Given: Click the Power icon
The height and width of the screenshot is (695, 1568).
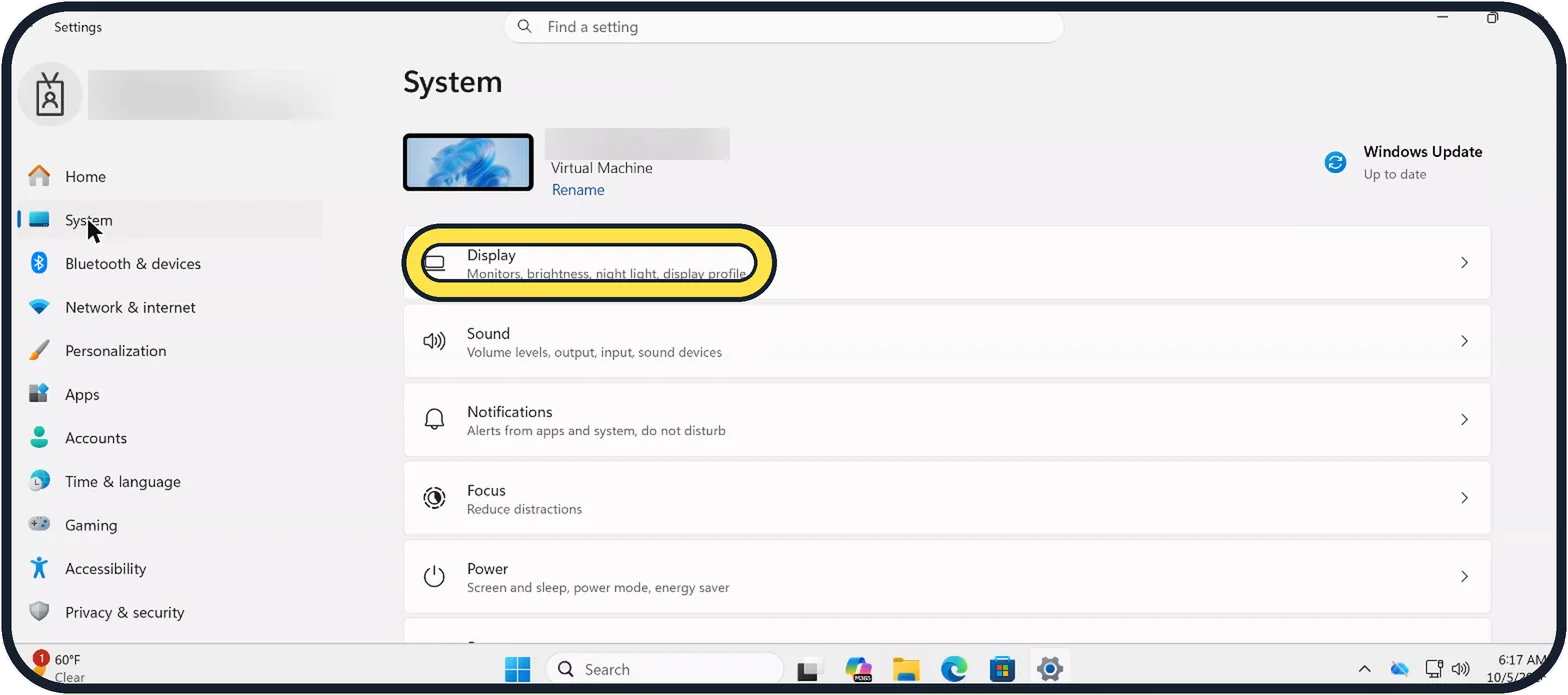Looking at the screenshot, I should [x=434, y=576].
